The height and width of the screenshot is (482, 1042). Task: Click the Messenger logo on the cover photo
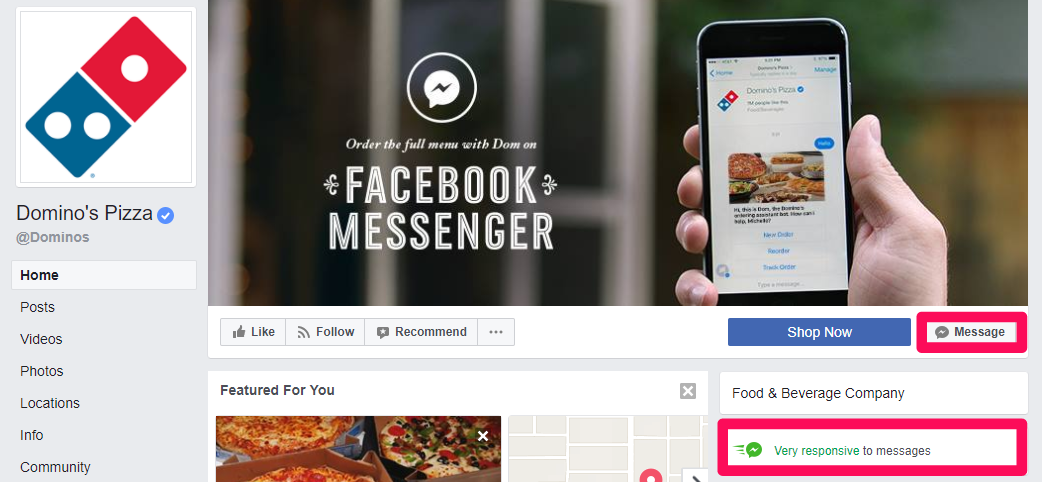pos(442,87)
